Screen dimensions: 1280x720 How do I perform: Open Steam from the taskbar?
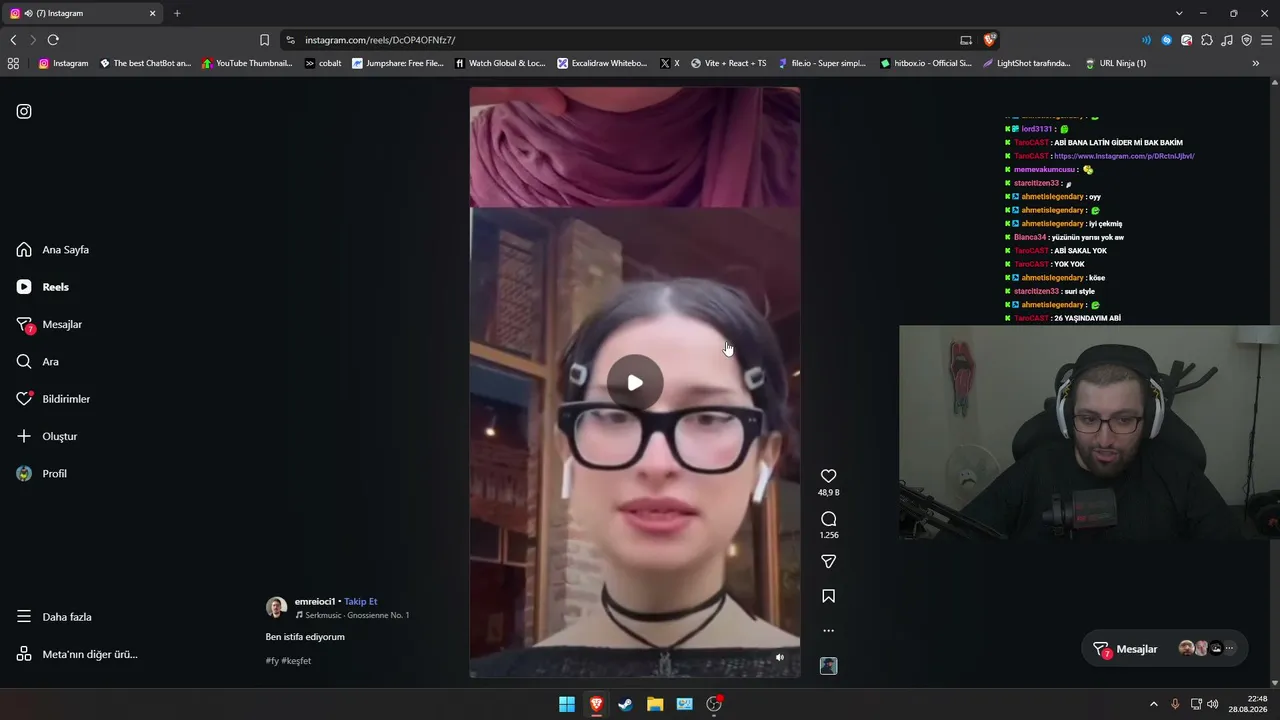pos(625,704)
